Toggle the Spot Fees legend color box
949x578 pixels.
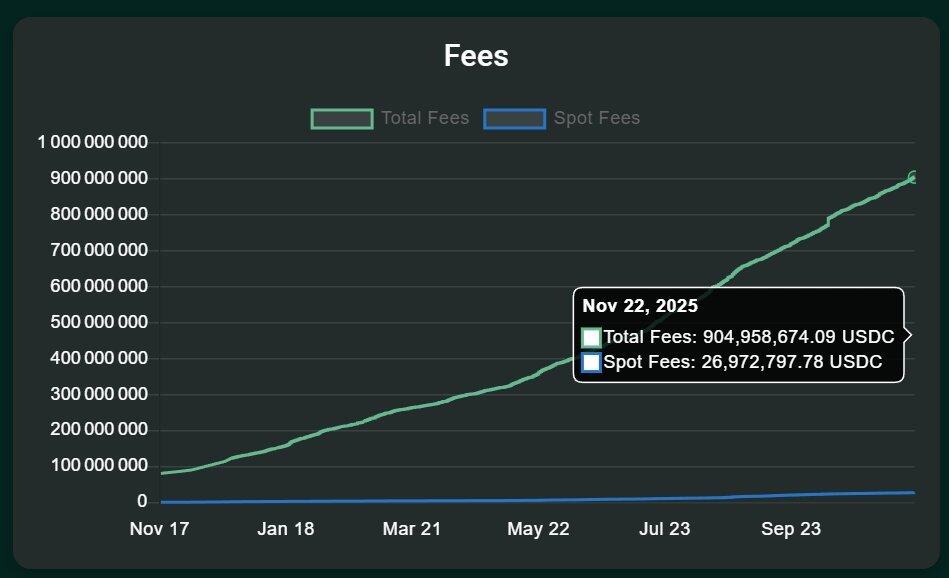(514, 119)
